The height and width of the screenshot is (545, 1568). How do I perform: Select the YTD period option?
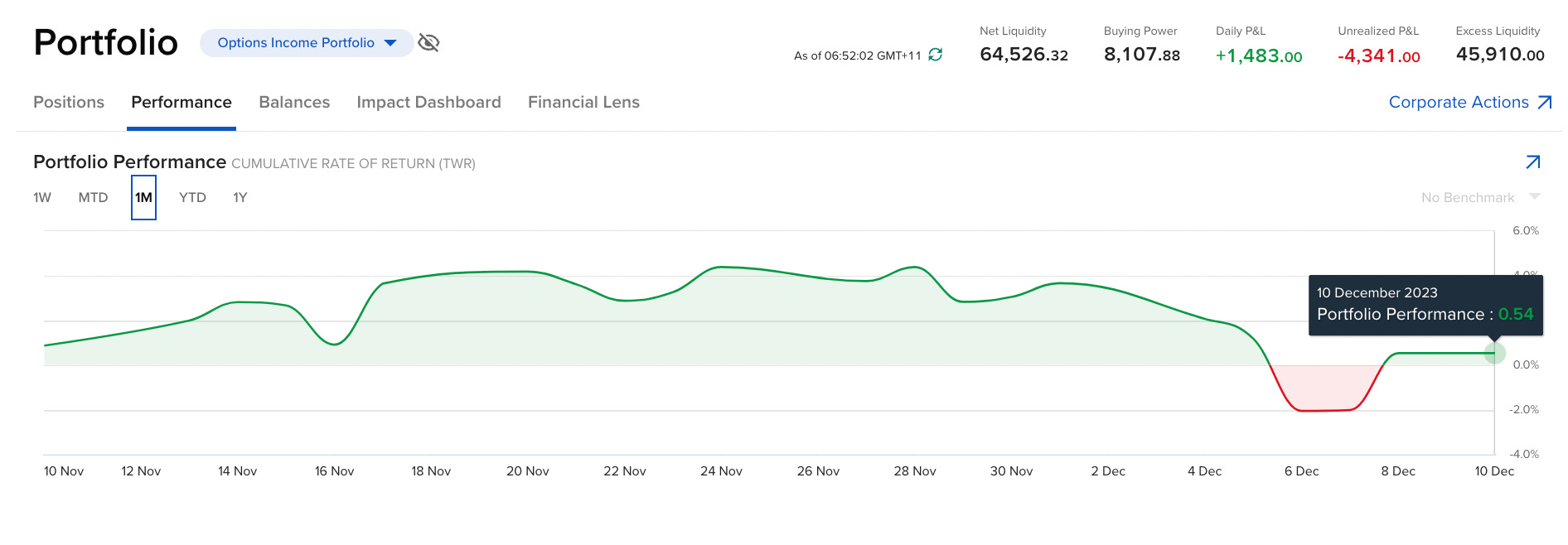192,197
